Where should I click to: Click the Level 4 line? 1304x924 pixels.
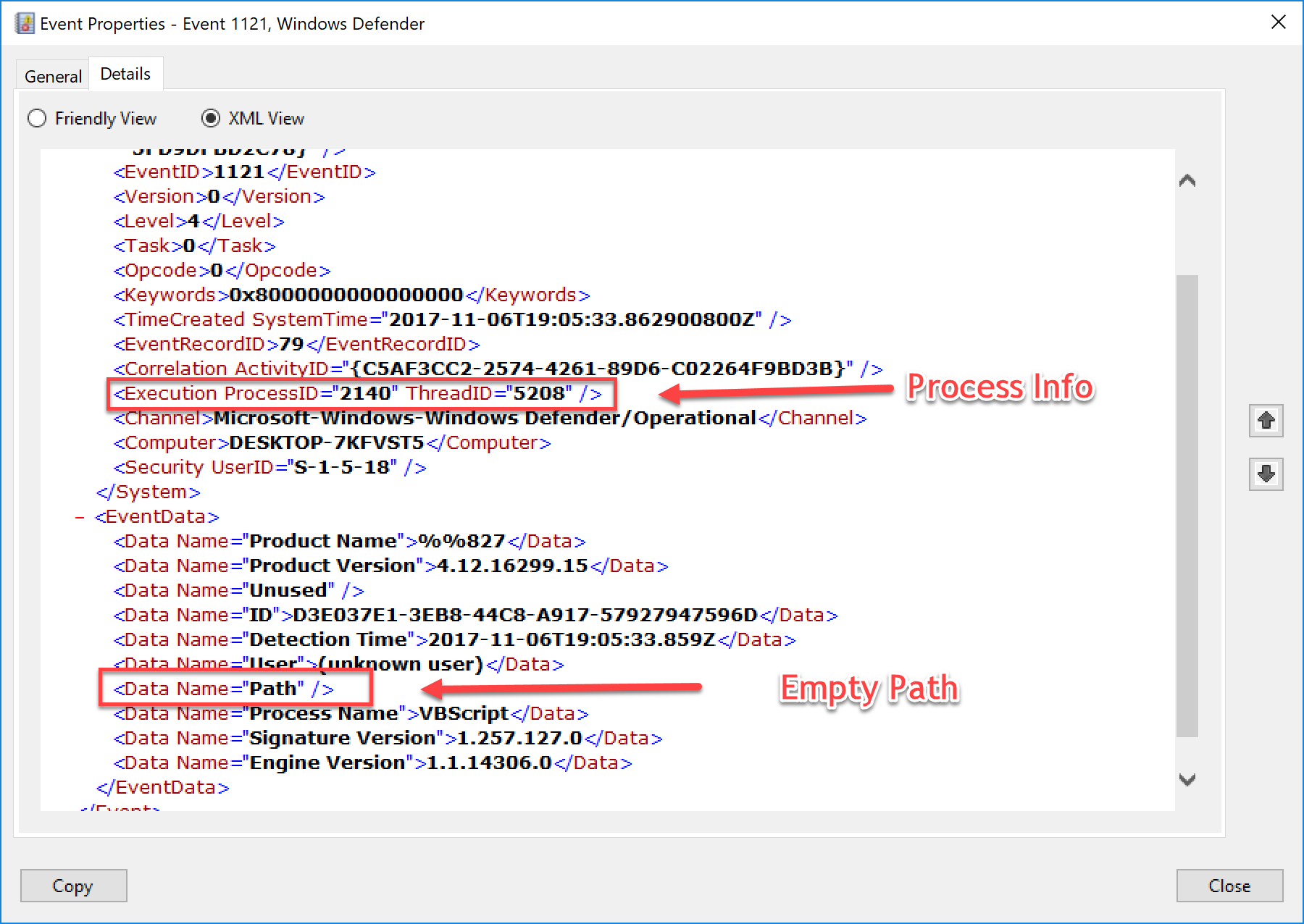coord(199,222)
